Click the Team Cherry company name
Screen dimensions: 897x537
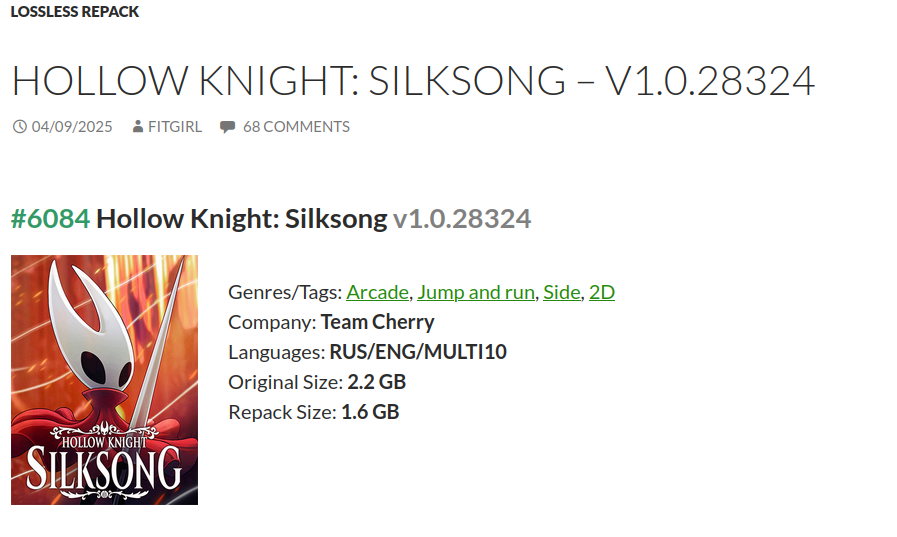coord(377,322)
